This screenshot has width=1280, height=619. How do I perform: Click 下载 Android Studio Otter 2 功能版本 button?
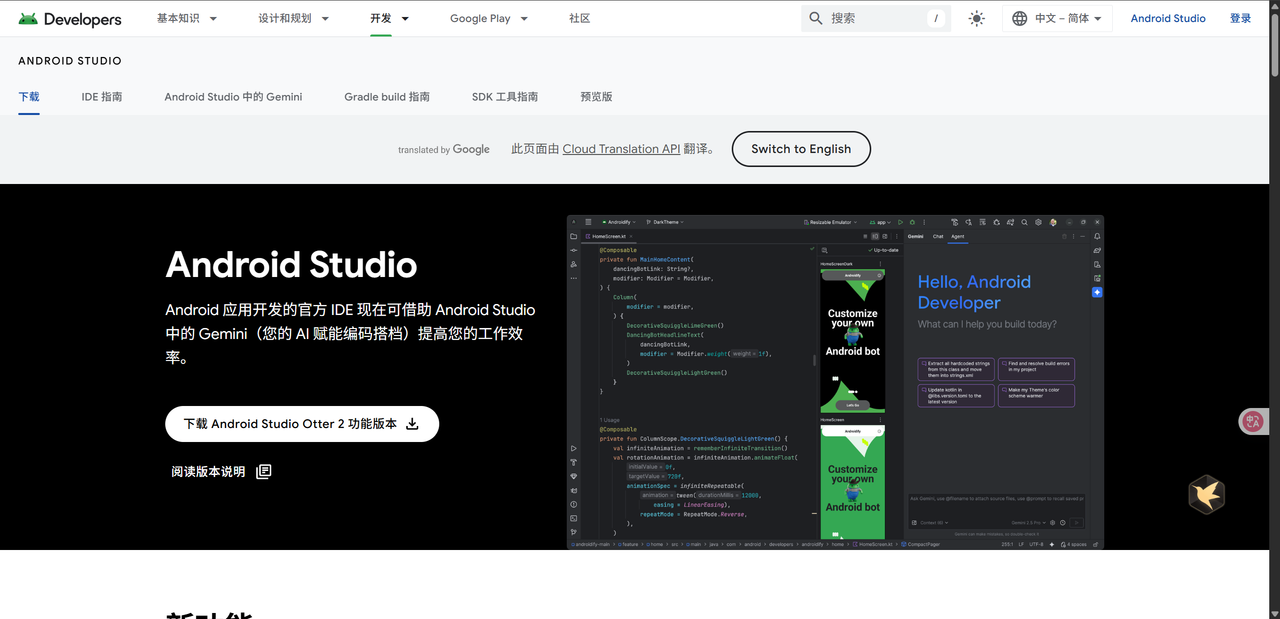coord(302,424)
